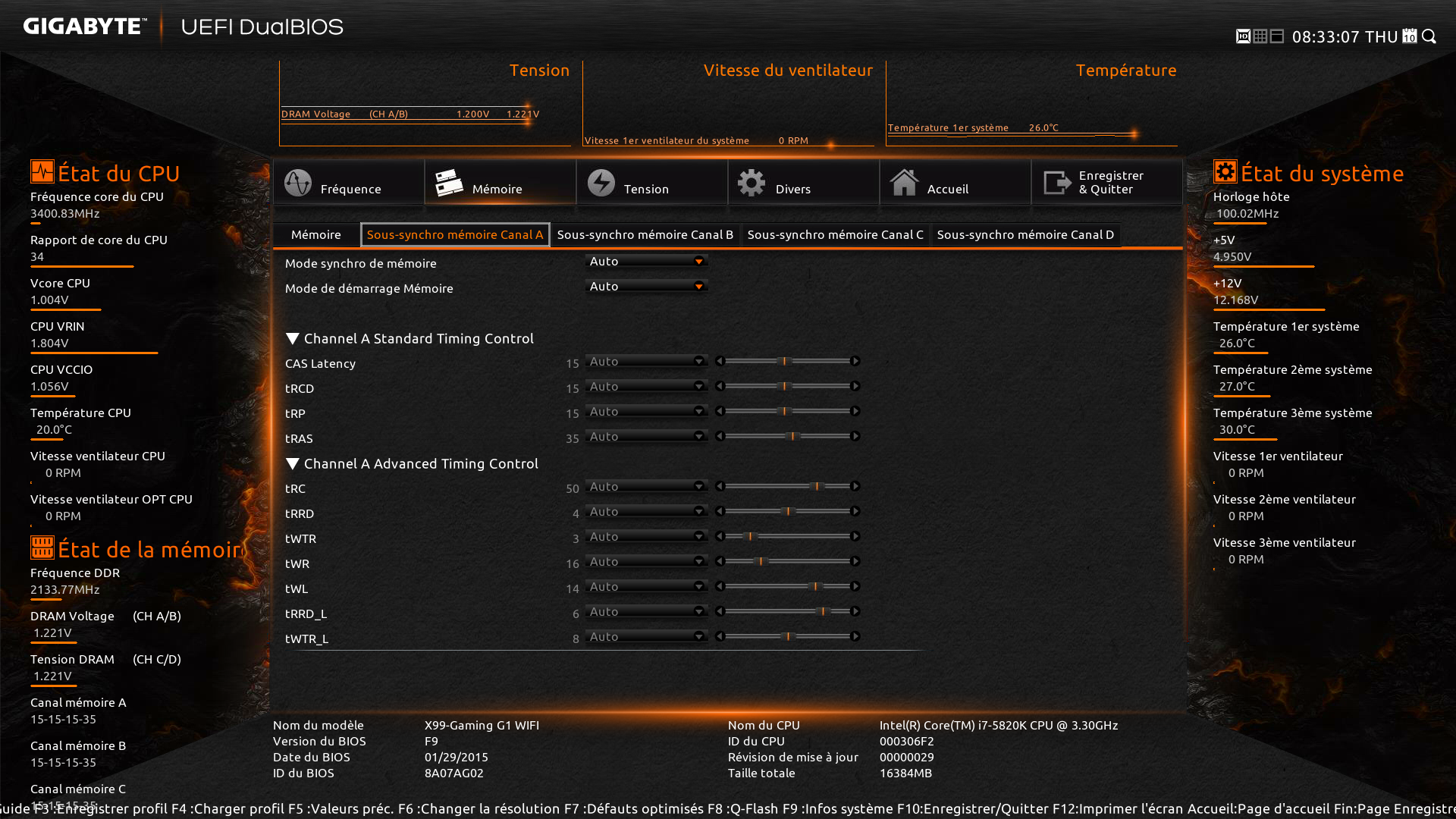Decrease tRCD using its left arrow
The height and width of the screenshot is (819, 1456).
coord(720,386)
